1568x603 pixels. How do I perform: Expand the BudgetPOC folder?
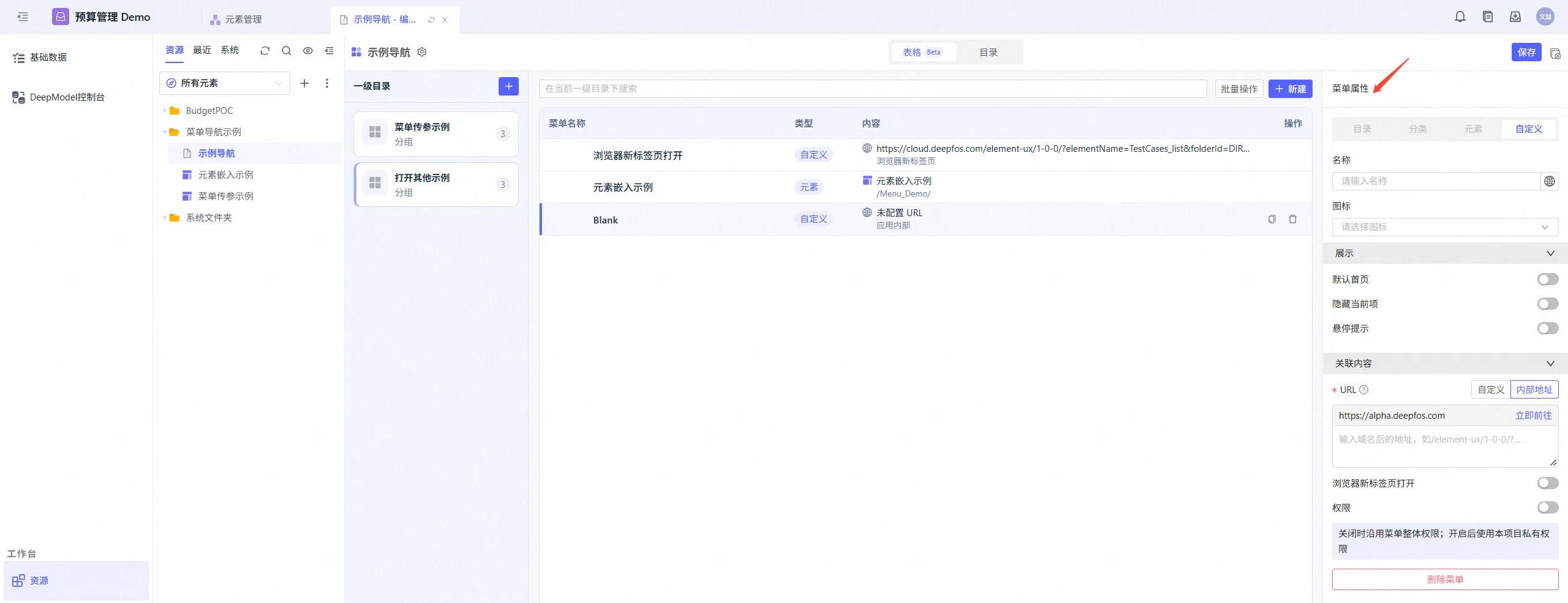tap(165, 111)
